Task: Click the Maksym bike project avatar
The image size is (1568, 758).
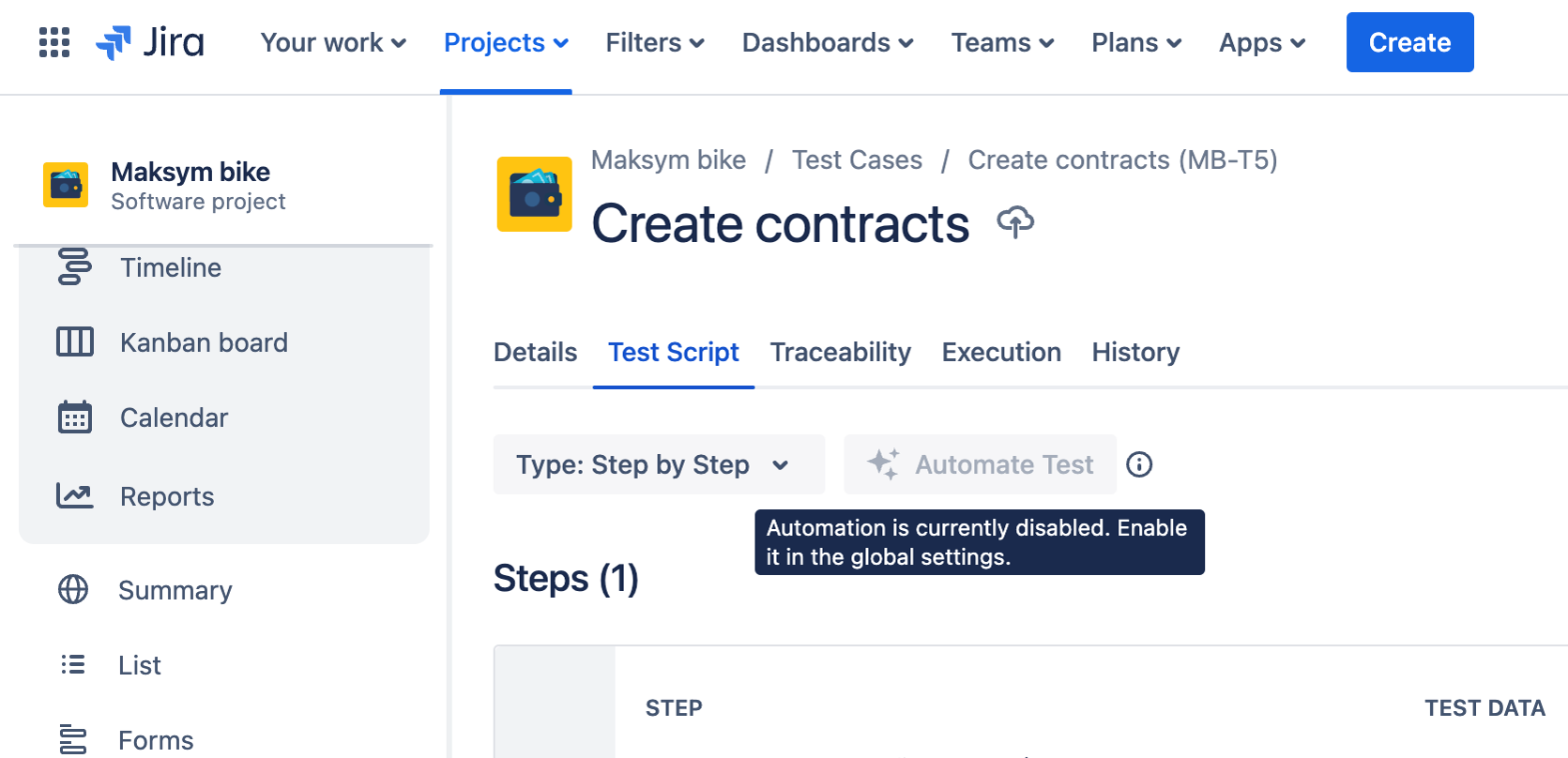Action: point(66,185)
